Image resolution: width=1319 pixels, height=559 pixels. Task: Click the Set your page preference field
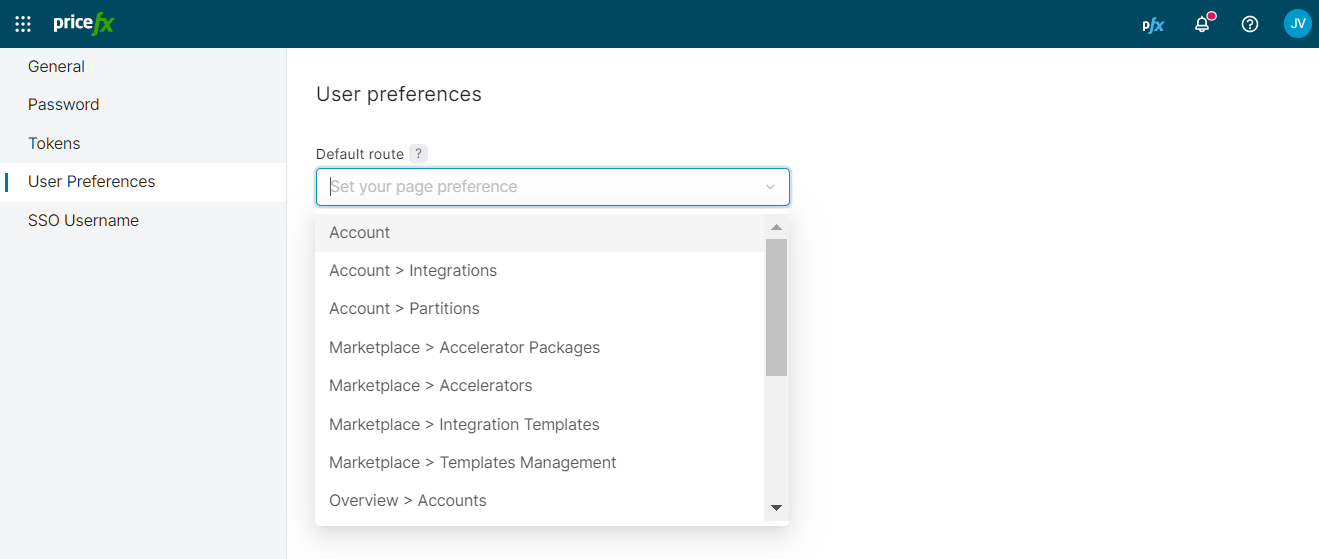pos(540,187)
